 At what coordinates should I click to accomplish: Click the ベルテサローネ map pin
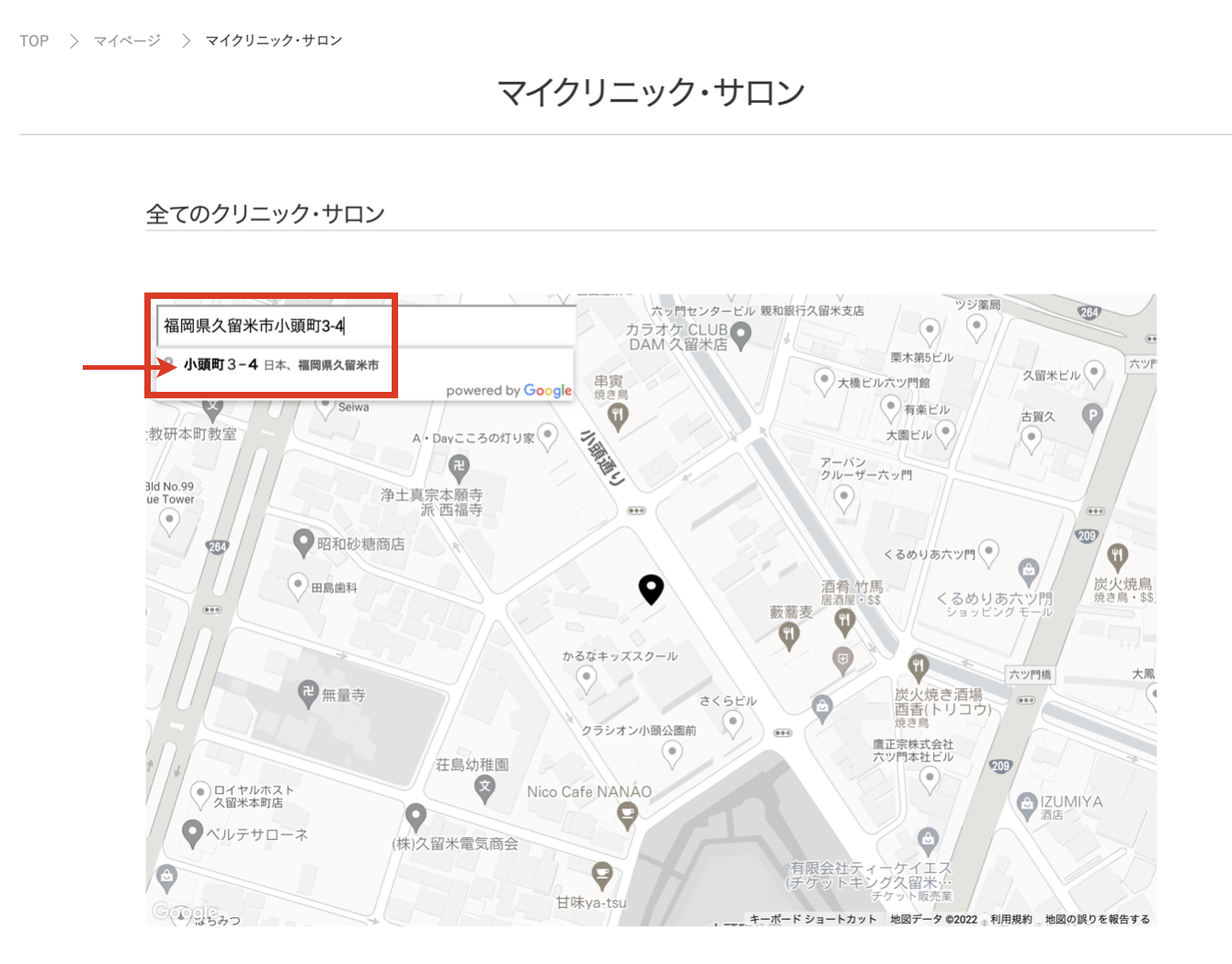coord(192,833)
